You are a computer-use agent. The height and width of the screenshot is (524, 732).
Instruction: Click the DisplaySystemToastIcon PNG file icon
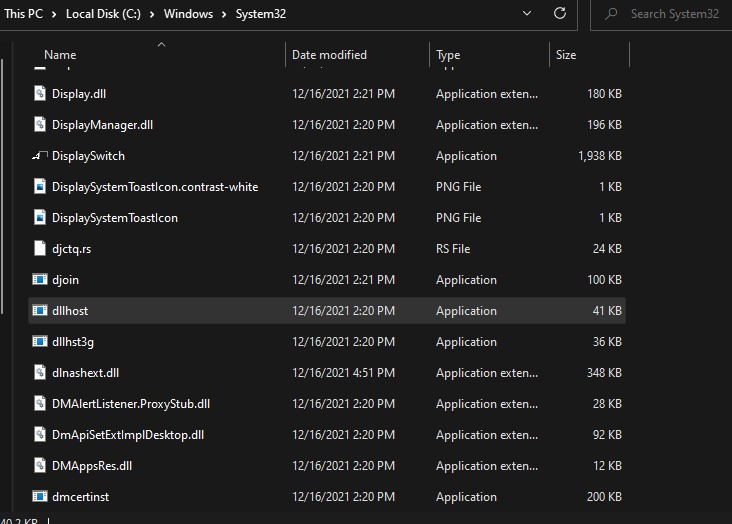[x=40, y=218]
